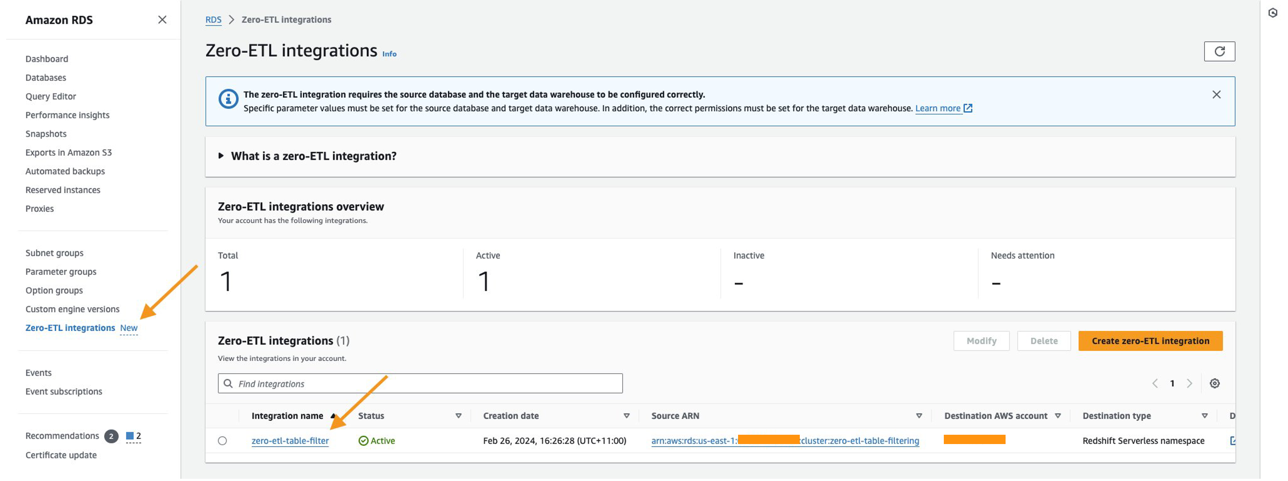The height and width of the screenshot is (481, 1288).
Task: Open Dashboard in sidebar
Action: point(47,59)
